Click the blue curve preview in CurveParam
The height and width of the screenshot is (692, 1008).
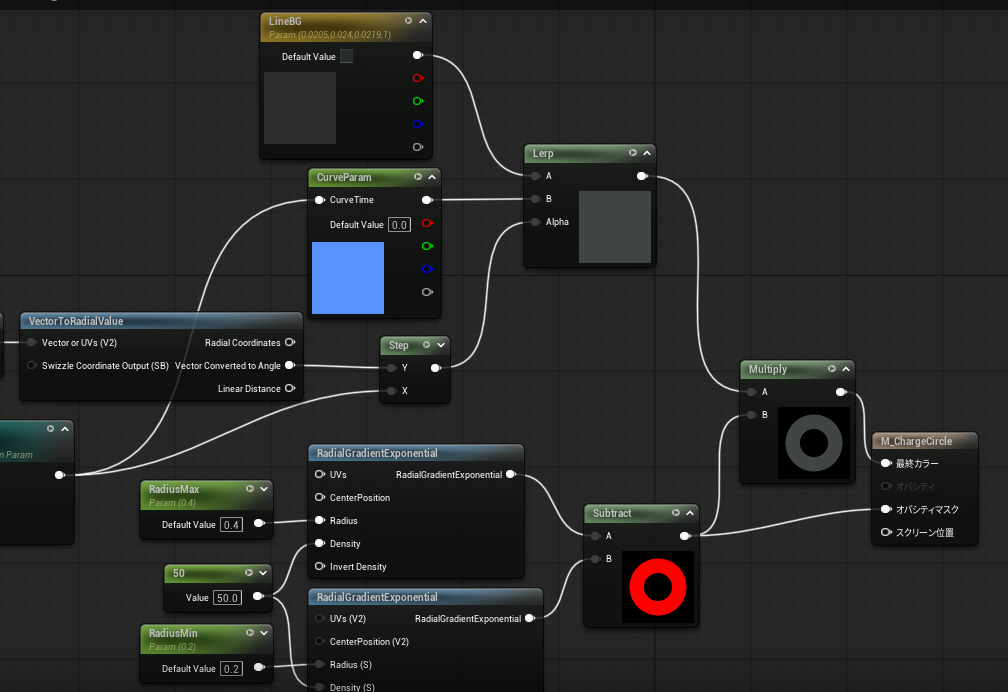pos(347,279)
